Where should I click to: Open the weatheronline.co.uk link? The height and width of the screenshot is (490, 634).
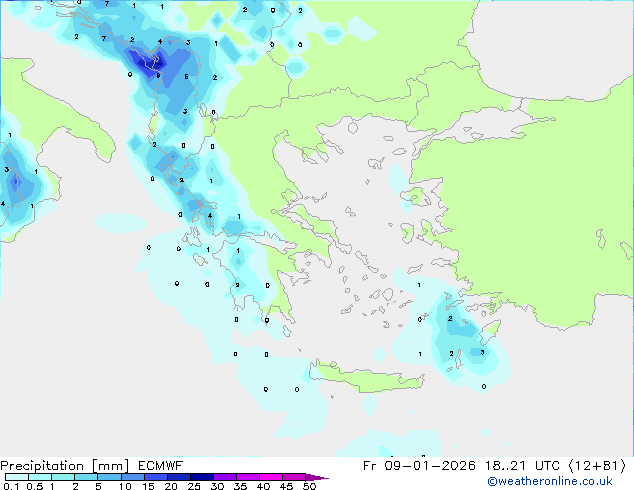coord(550,481)
